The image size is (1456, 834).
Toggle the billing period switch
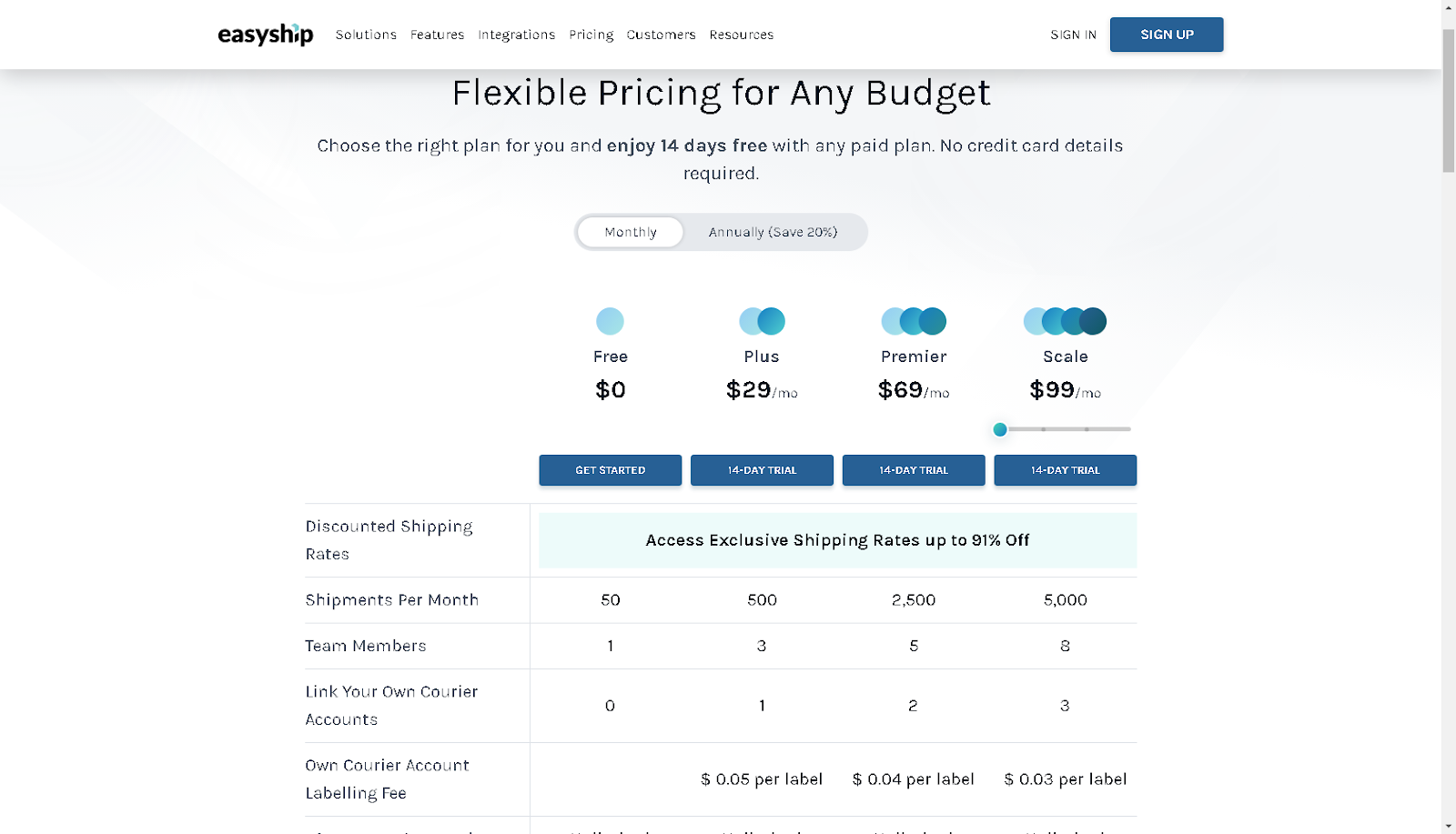pos(720,232)
